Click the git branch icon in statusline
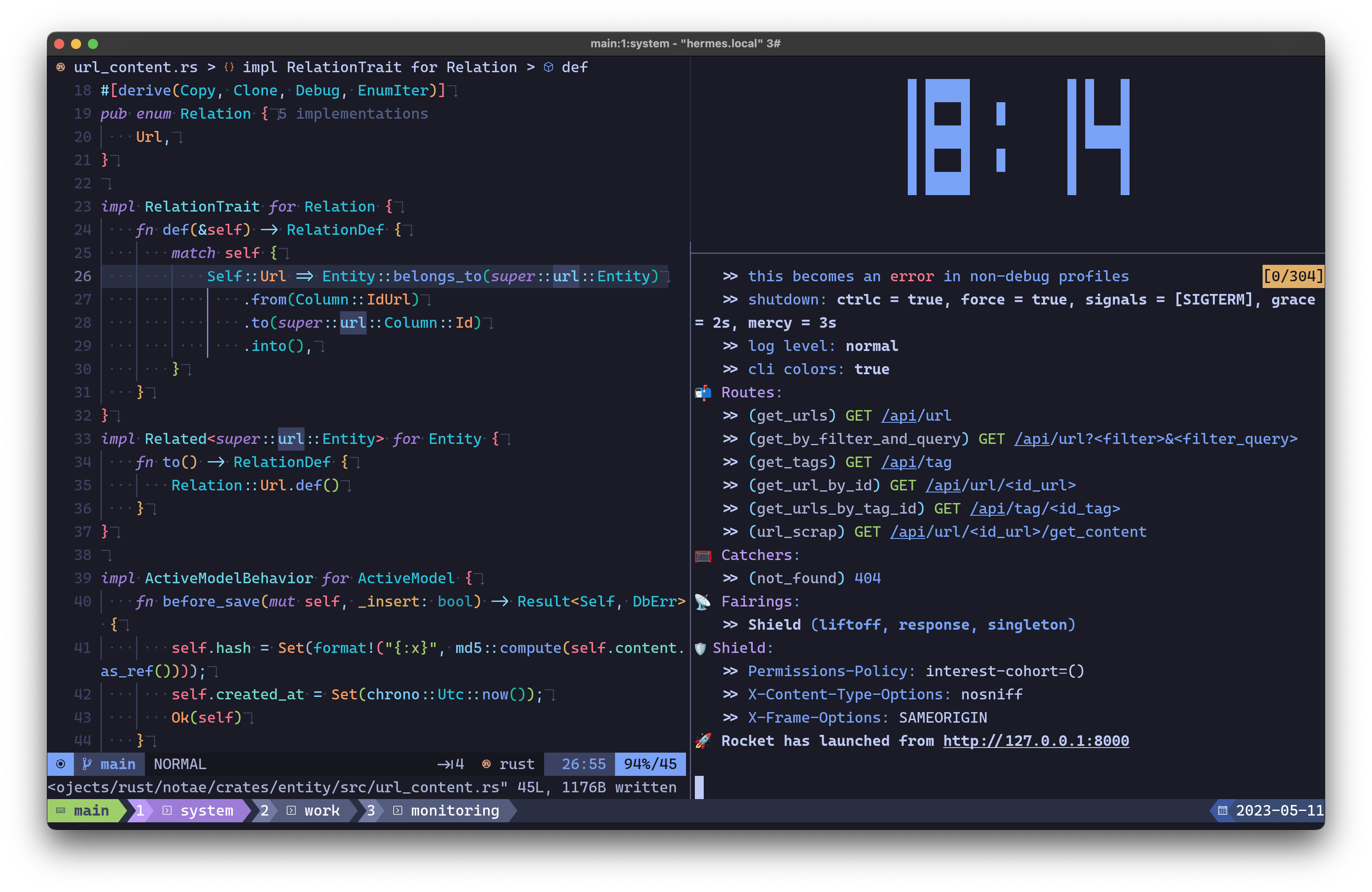1372x892 pixels. [x=87, y=764]
